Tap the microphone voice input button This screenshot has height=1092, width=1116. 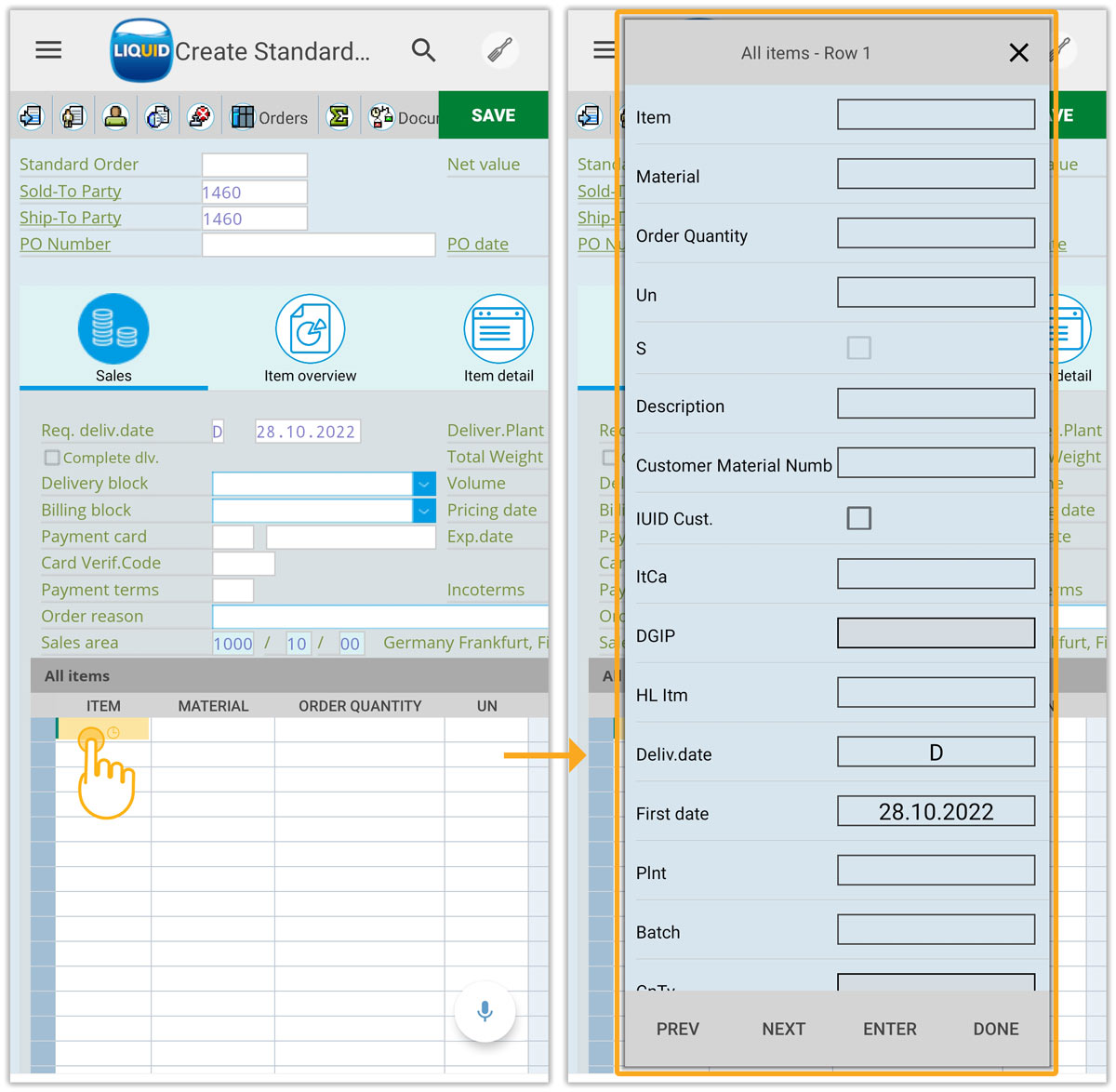point(485,1011)
